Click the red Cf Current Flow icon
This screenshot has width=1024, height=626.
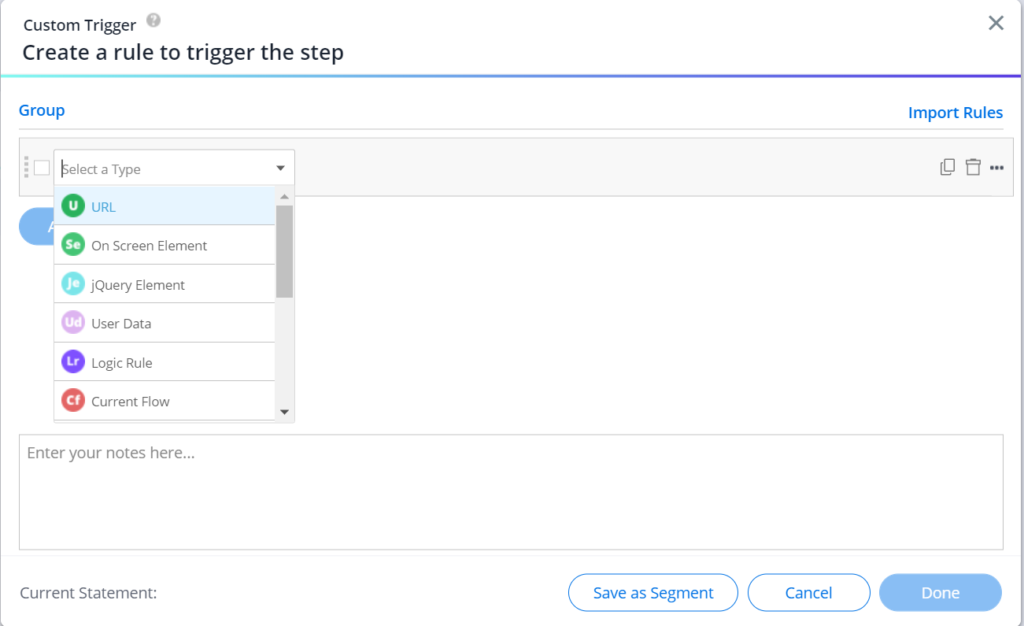73,400
